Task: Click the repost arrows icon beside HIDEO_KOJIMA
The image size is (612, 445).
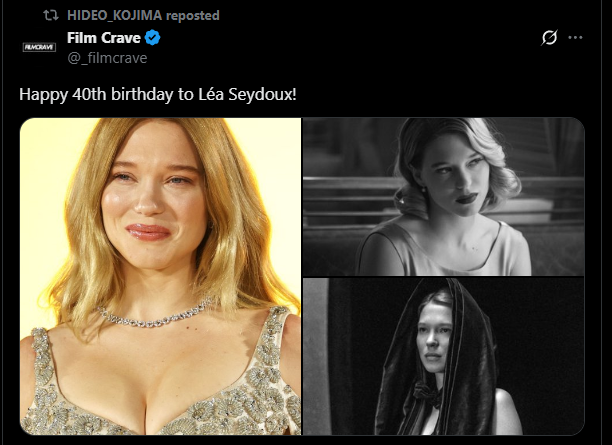Action: [50, 15]
